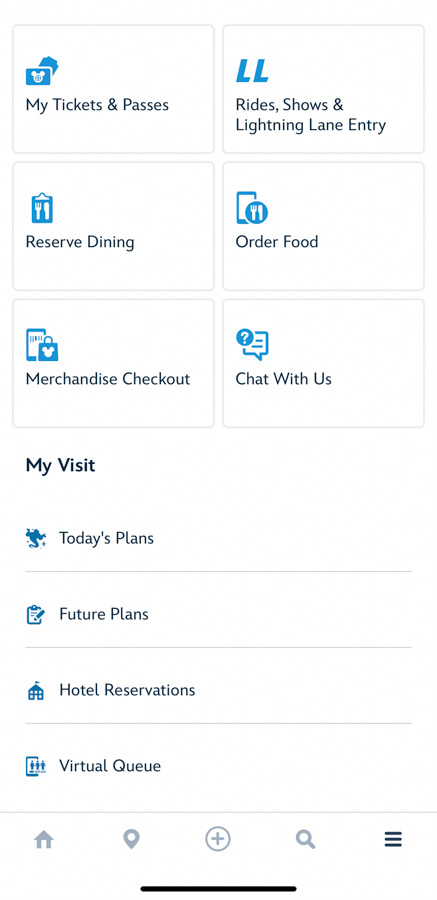
Task: Tap the Reserve Dining fork and knife icon
Action: [x=42, y=208]
